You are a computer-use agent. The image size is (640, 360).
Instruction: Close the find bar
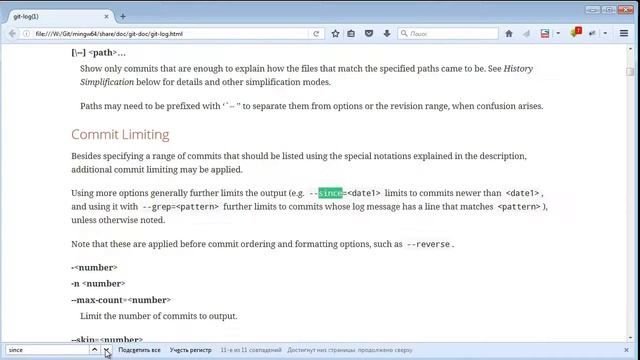pyautogui.click(x=627, y=350)
